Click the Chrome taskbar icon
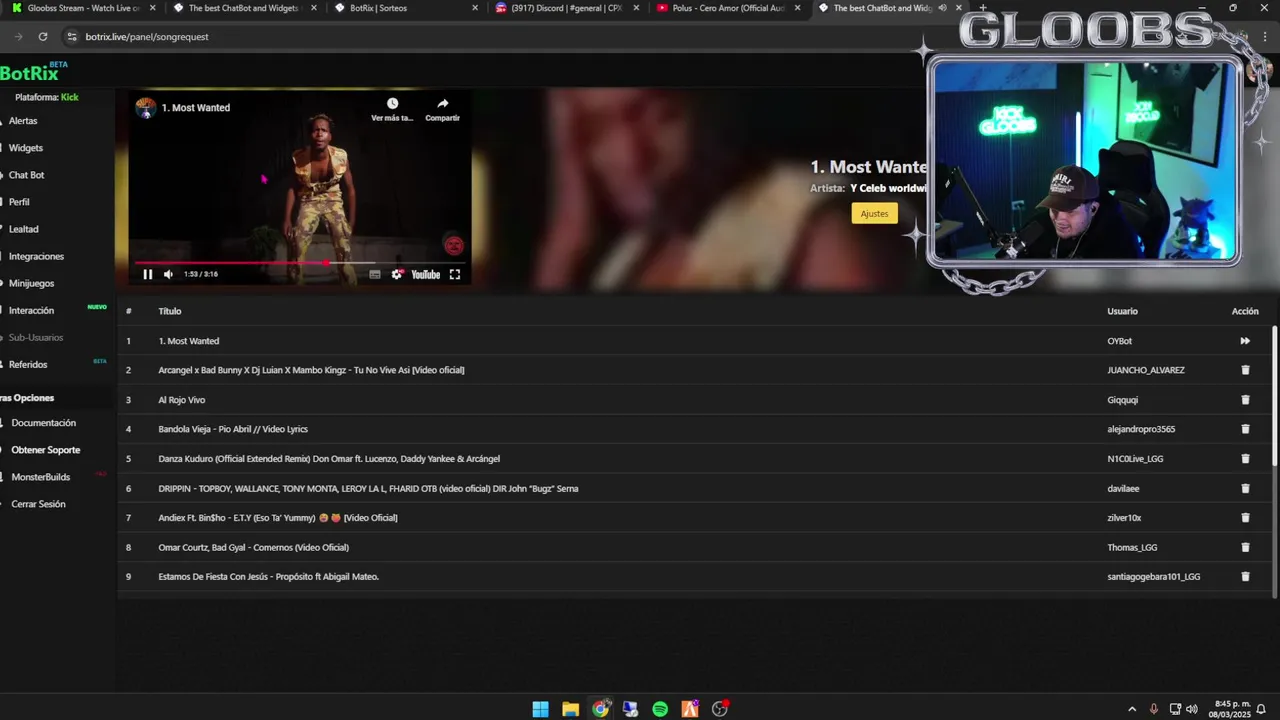This screenshot has height=720, width=1280. click(600, 709)
